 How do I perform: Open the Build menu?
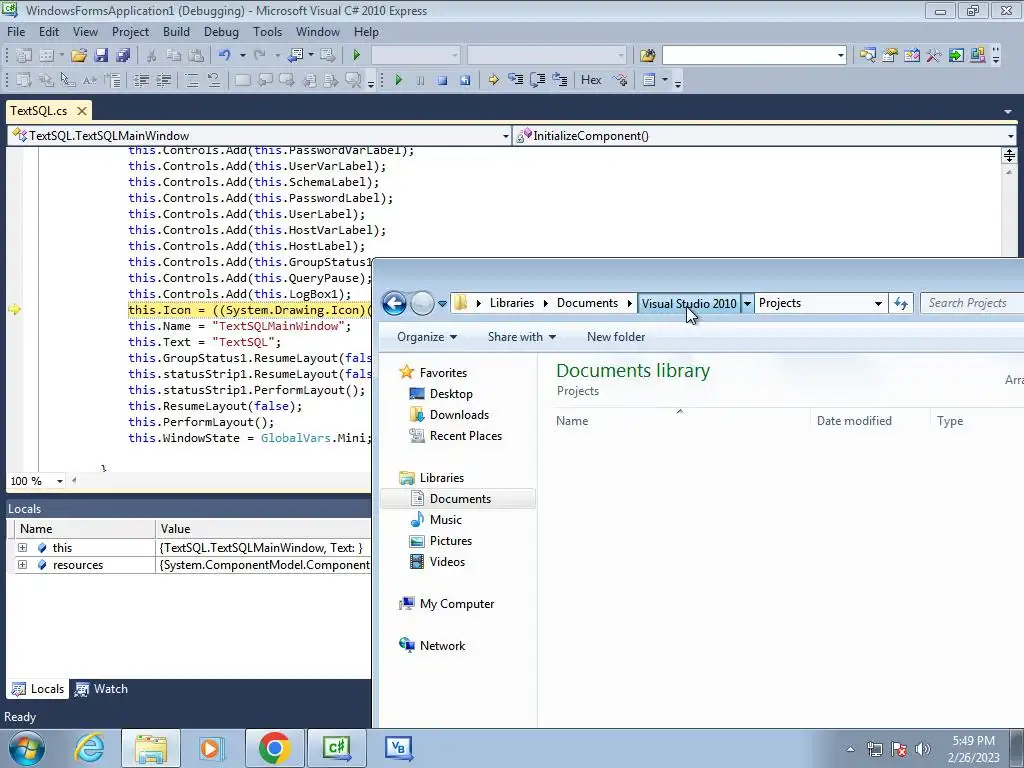[176, 32]
